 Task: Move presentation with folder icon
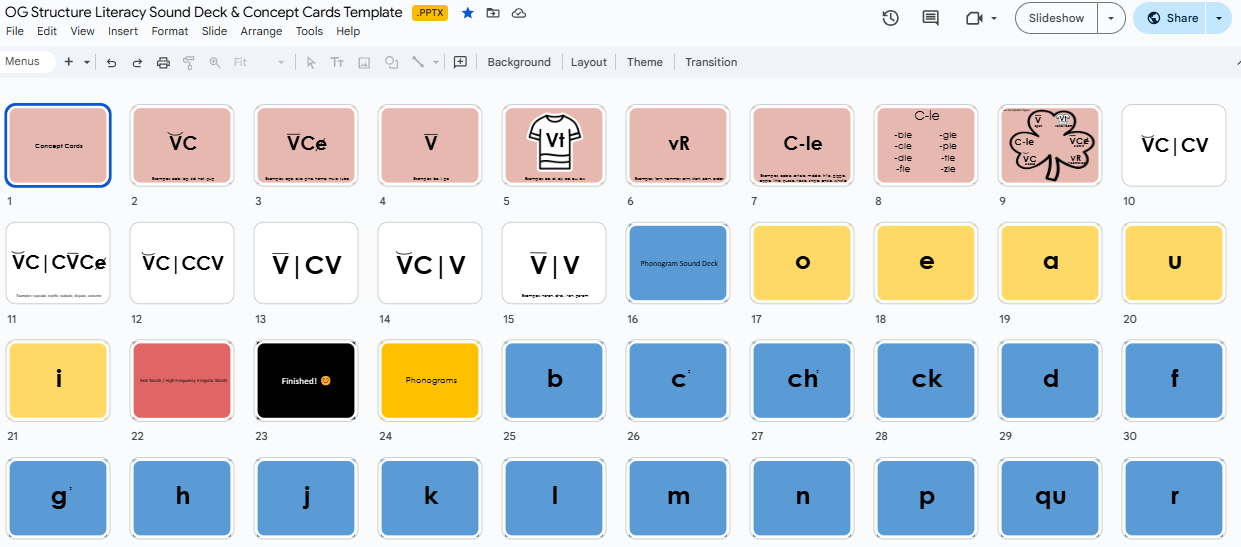pyautogui.click(x=493, y=13)
